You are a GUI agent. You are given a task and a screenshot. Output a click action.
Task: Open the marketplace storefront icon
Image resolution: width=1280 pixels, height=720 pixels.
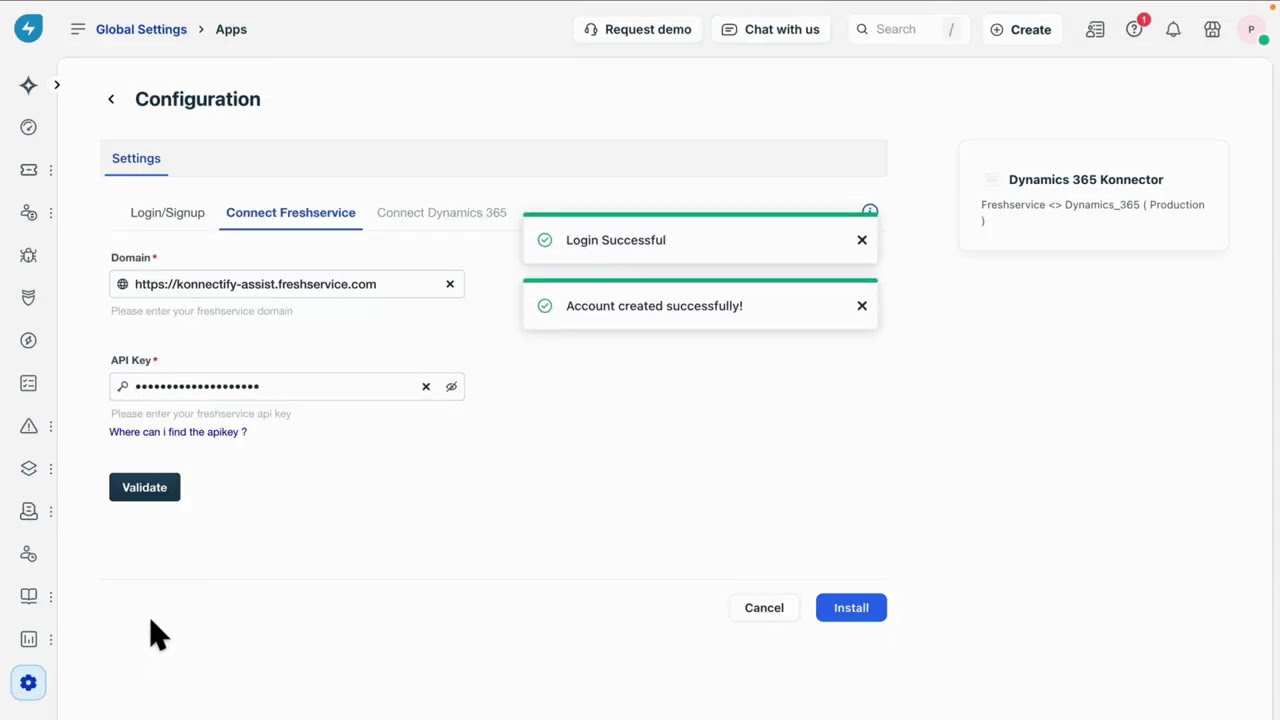1212,29
